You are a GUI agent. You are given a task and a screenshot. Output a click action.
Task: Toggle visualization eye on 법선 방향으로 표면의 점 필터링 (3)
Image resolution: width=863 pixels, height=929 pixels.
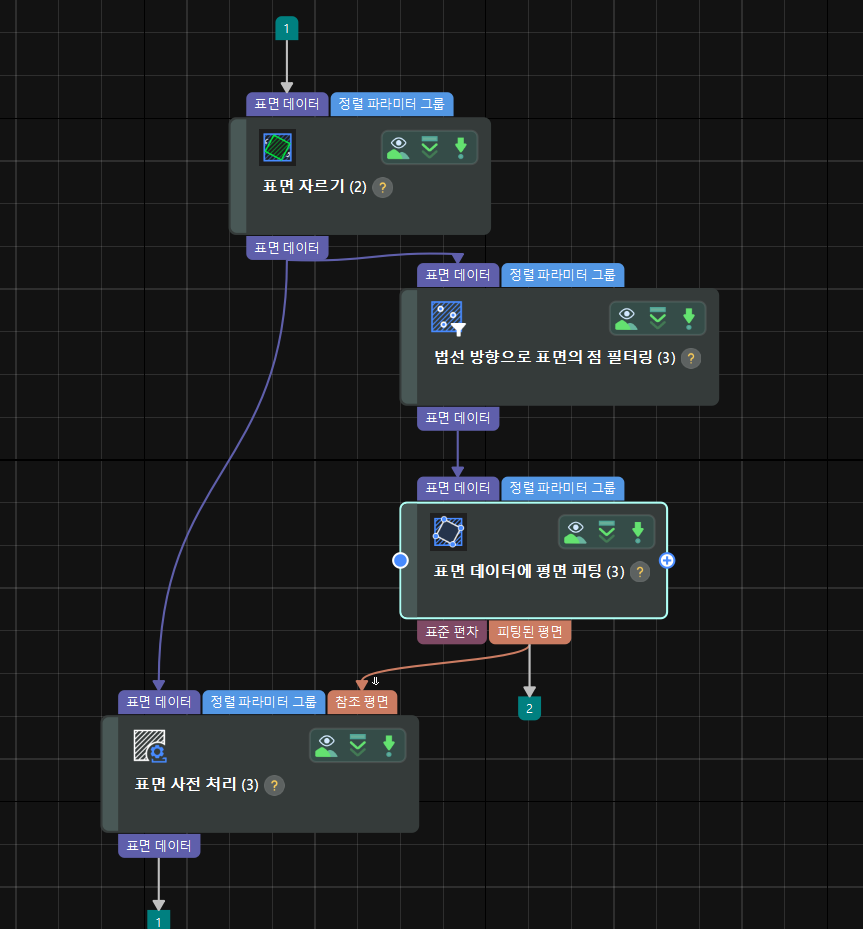pyautogui.click(x=626, y=318)
